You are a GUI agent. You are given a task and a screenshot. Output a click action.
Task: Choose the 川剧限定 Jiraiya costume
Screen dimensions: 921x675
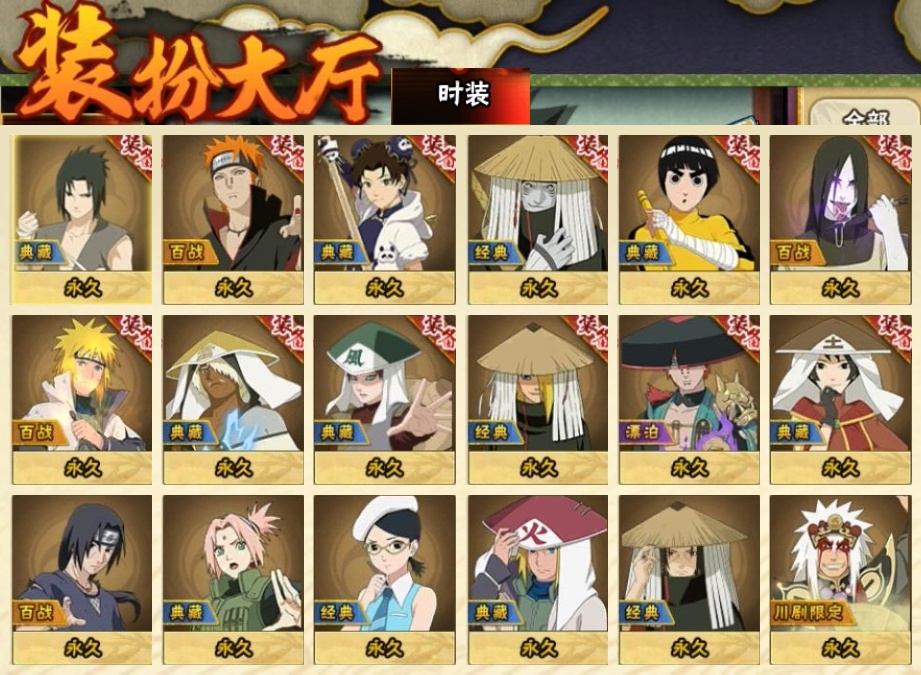coord(841,580)
